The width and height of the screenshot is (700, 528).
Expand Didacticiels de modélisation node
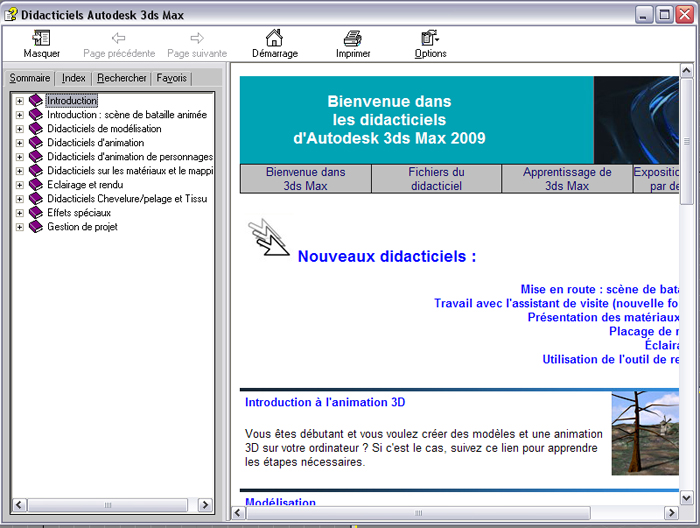19,129
